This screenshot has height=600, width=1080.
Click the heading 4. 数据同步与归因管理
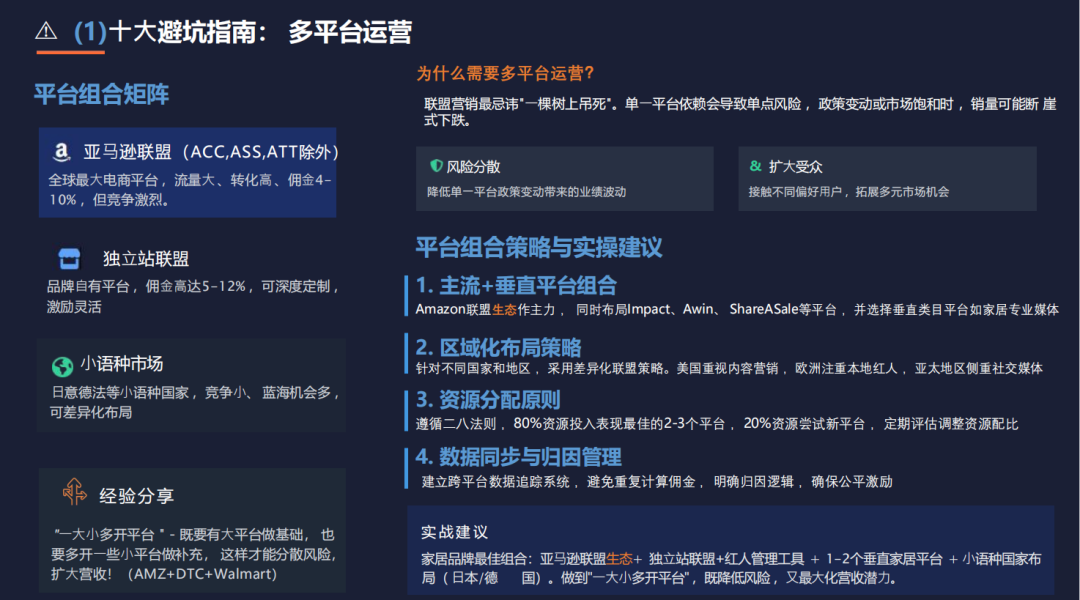(x=518, y=457)
